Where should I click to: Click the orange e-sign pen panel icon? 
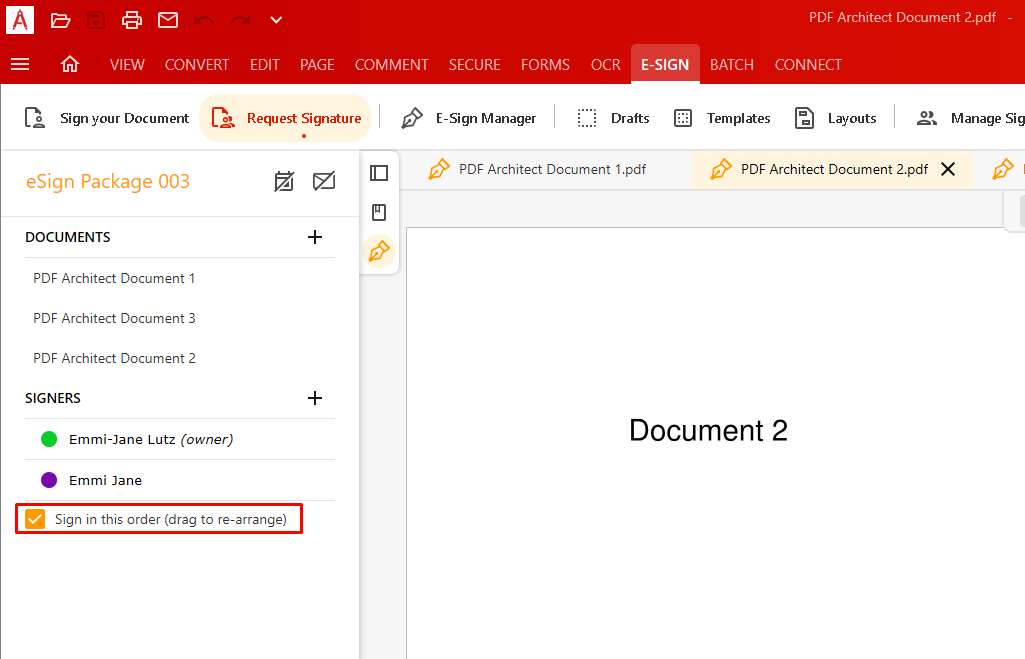pos(379,251)
